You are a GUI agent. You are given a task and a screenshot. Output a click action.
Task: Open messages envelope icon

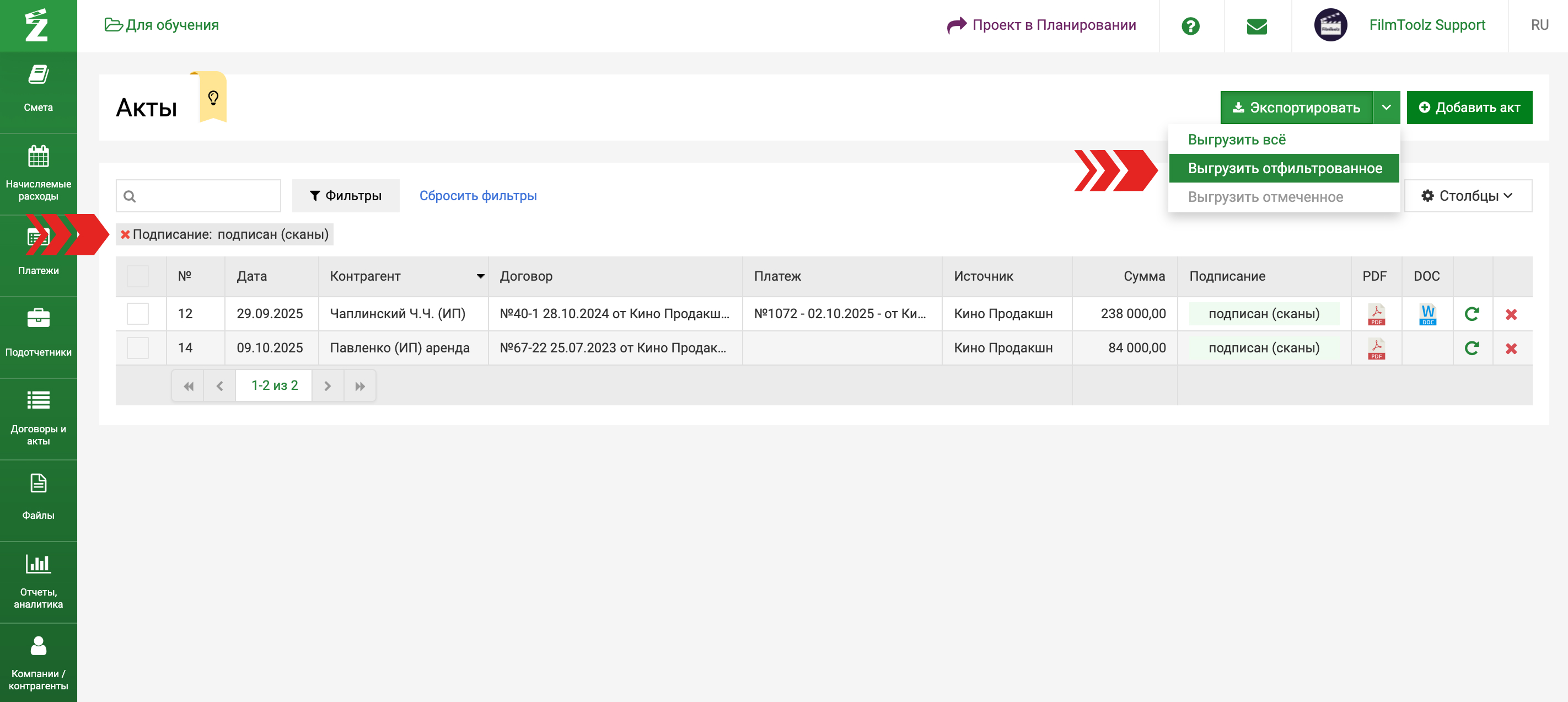1256,25
